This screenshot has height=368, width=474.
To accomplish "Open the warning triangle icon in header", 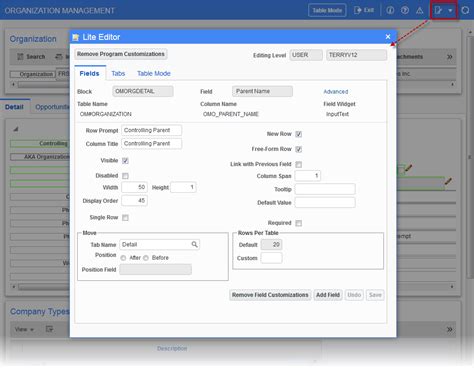I will [420, 11].
